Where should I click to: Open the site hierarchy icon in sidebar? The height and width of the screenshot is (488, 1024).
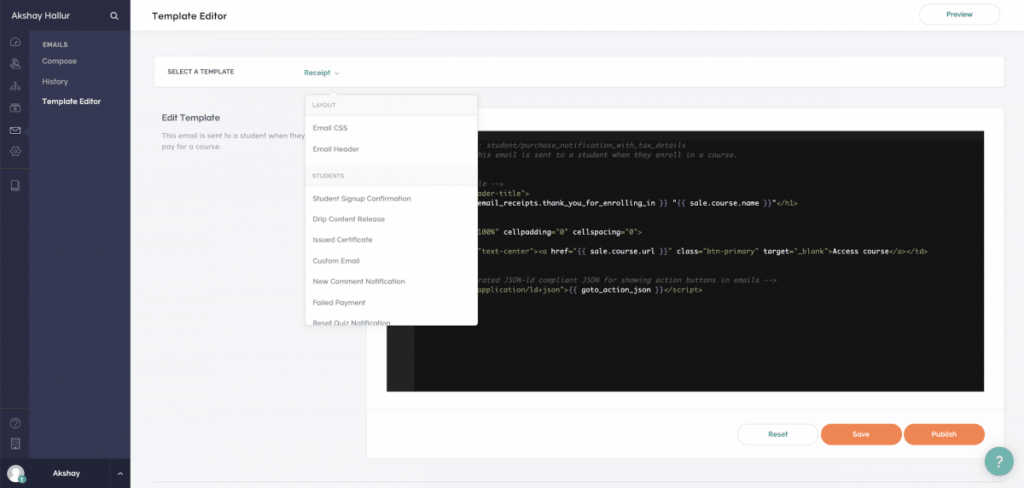pyautogui.click(x=15, y=86)
